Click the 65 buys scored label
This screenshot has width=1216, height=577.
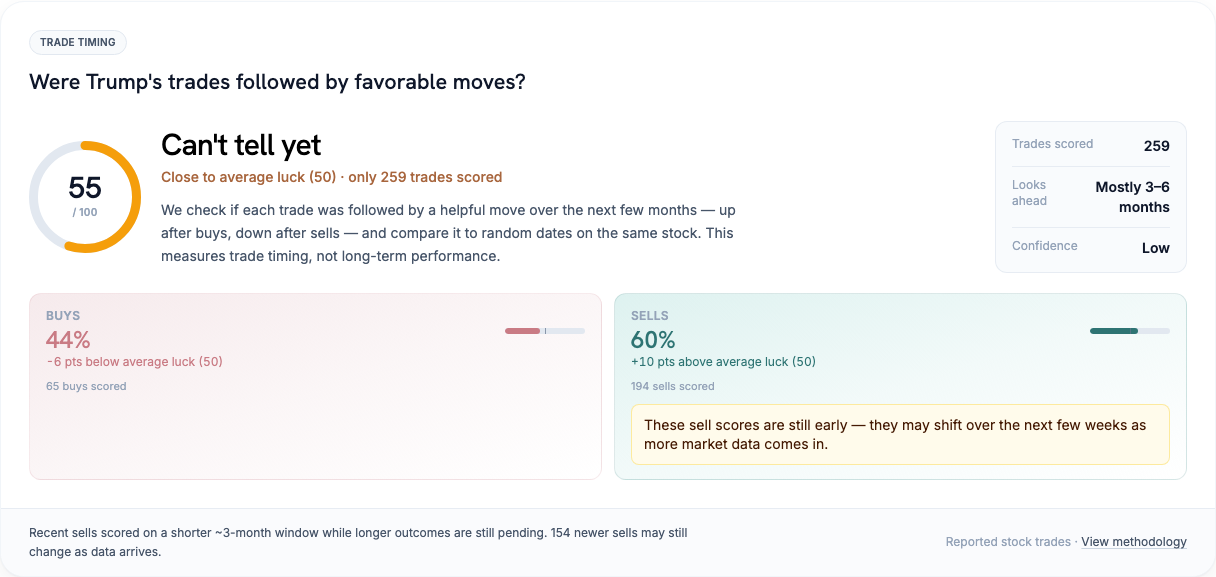(x=86, y=386)
